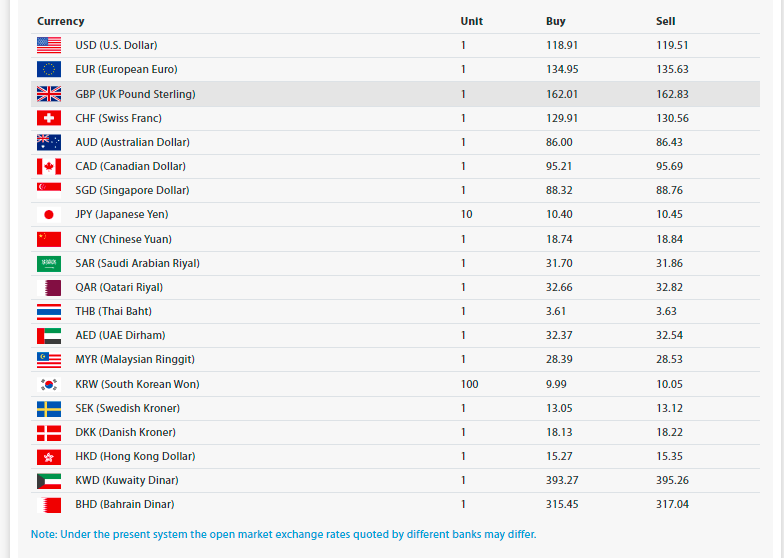Image resolution: width=784 pixels, height=558 pixels.
Task: Click the Canadian maple leaf flag
Action: (x=49, y=166)
